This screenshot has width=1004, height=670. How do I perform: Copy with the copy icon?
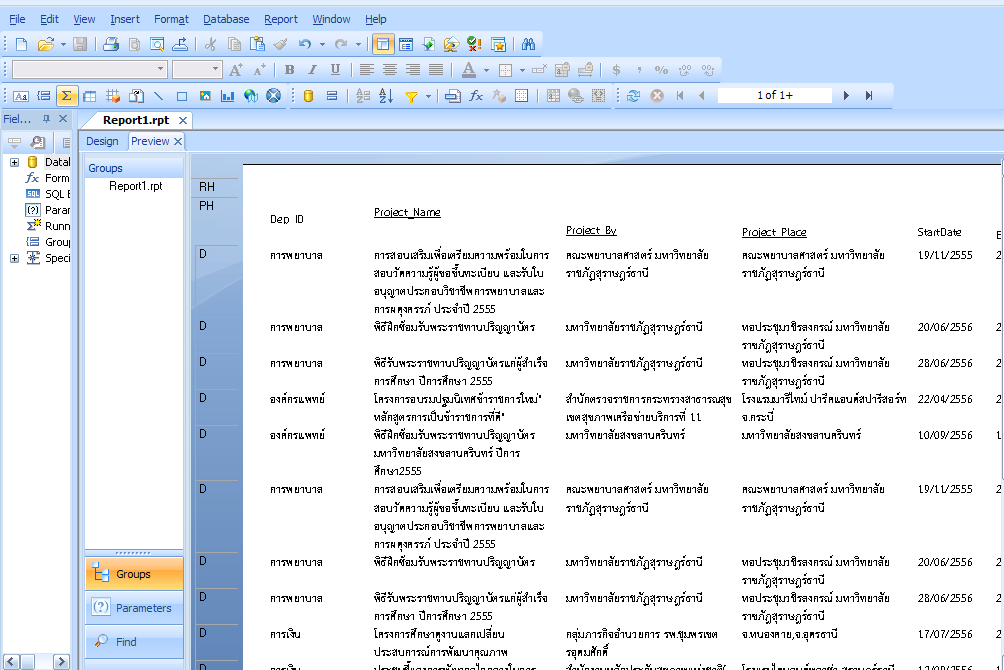(x=234, y=44)
